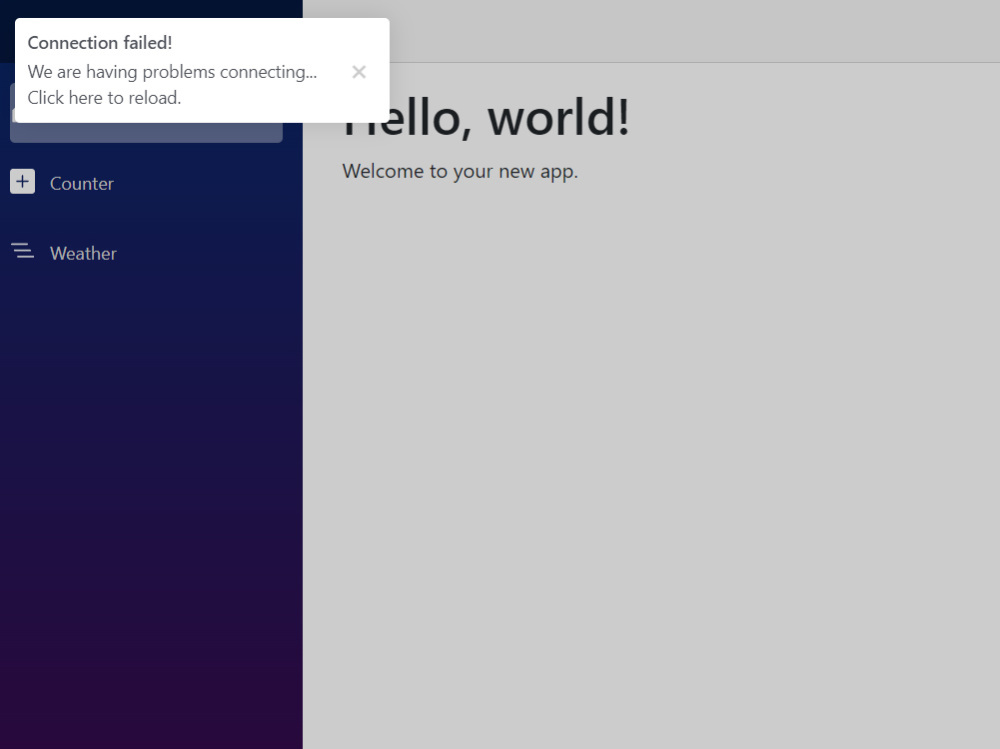
Task: Click the 'Welcome to your new app.' text
Action: coord(460,171)
